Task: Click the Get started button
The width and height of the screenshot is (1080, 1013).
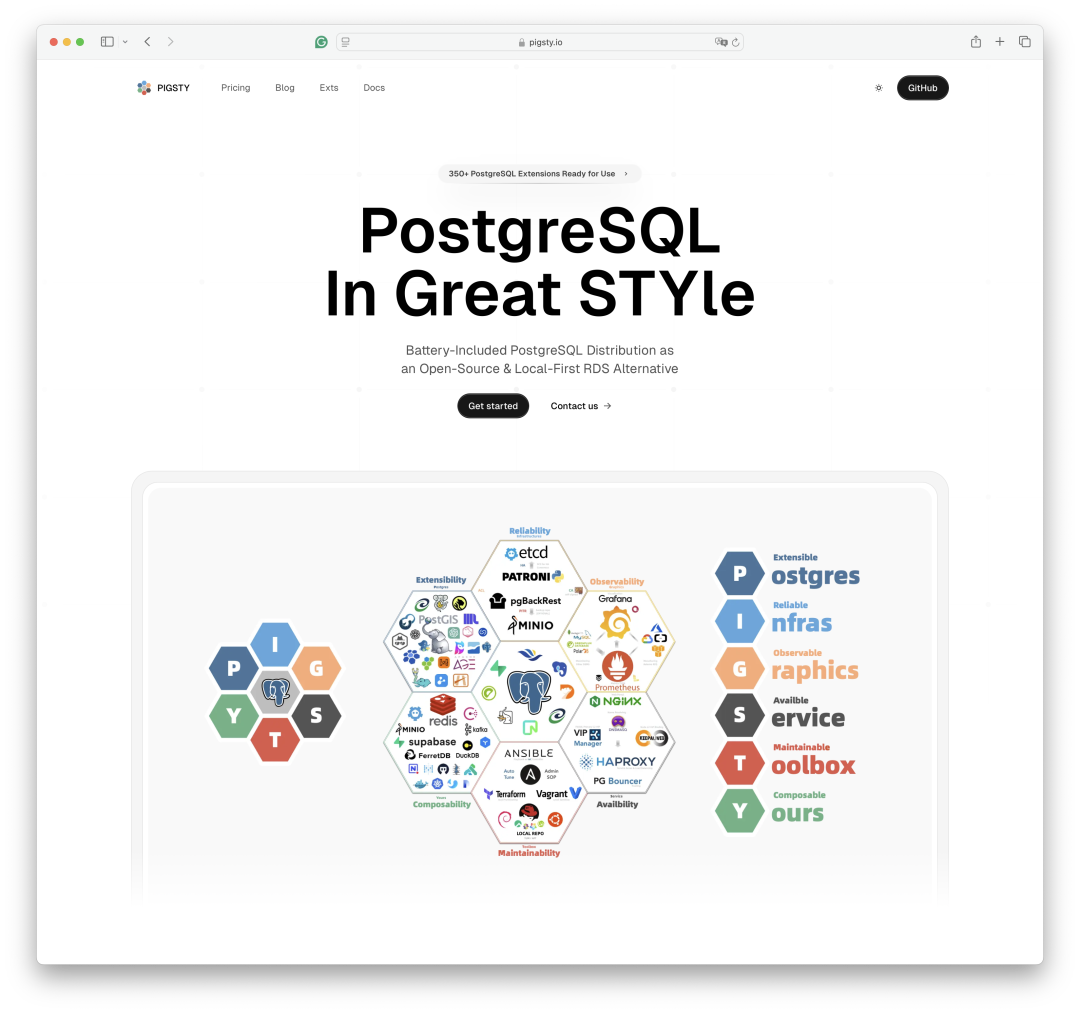Action: coord(493,406)
